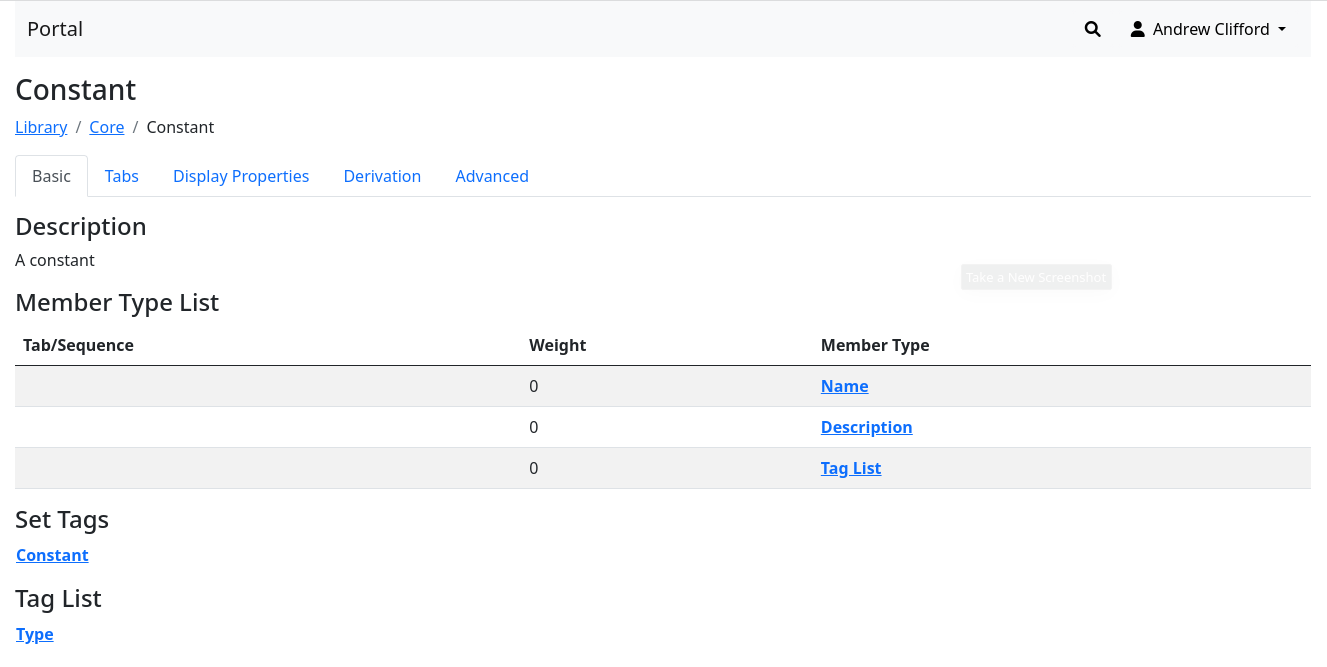Open the Constant link under Set Tags
This screenshot has height=667, width=1327.
click(52, 555)
